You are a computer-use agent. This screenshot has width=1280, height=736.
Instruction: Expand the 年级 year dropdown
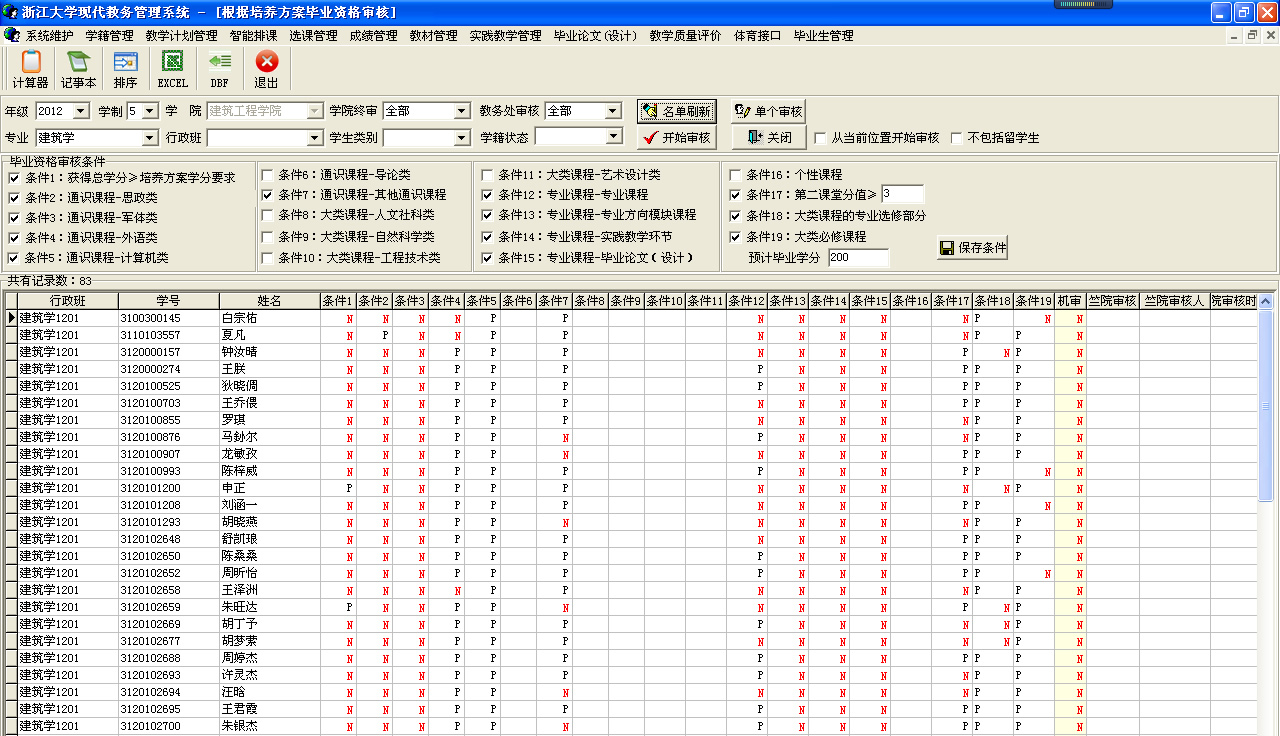coord(81,111)
